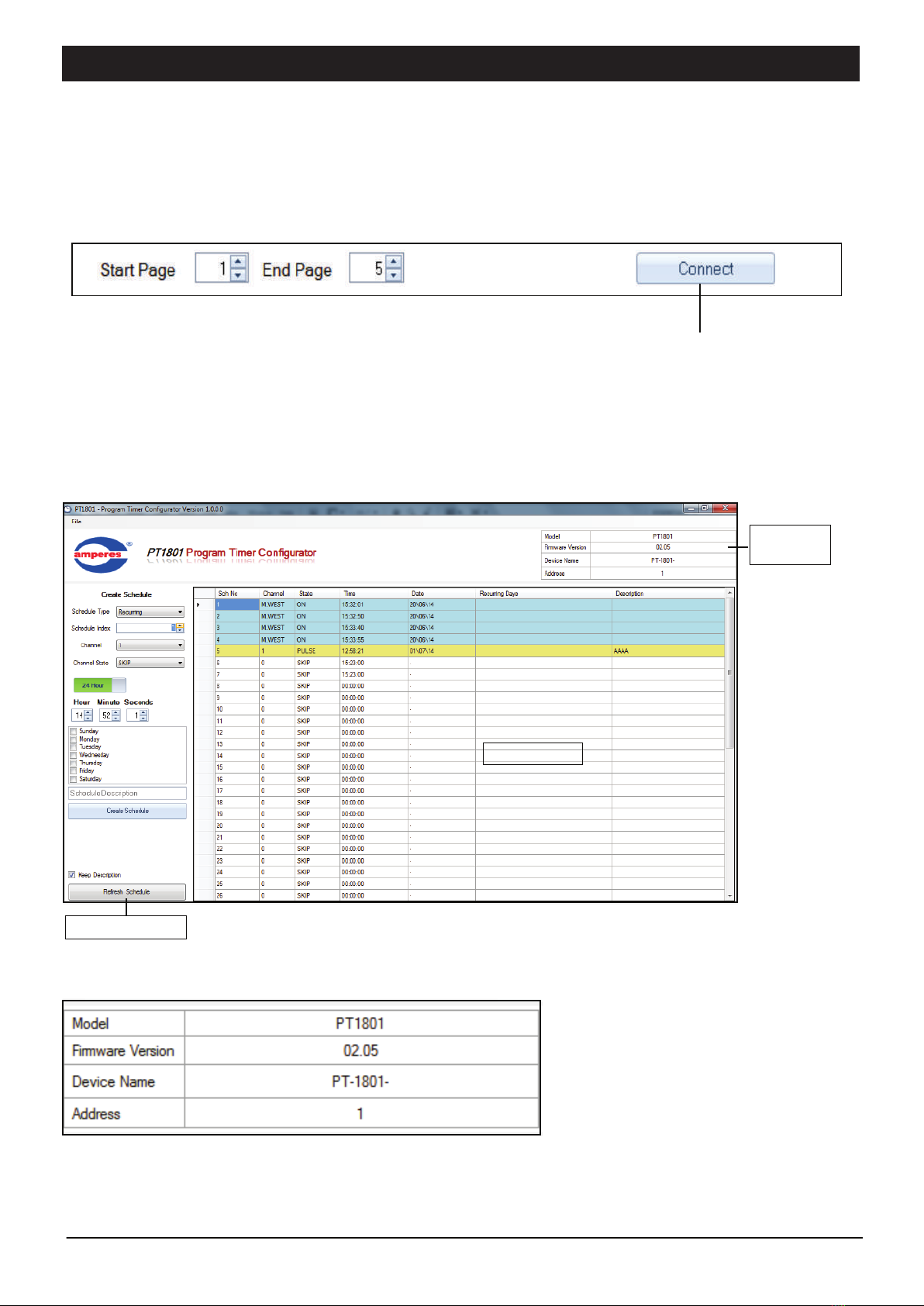Click the Recurring Days column header
This screenshot has height=1306, width=924.
tap(543, 594)
